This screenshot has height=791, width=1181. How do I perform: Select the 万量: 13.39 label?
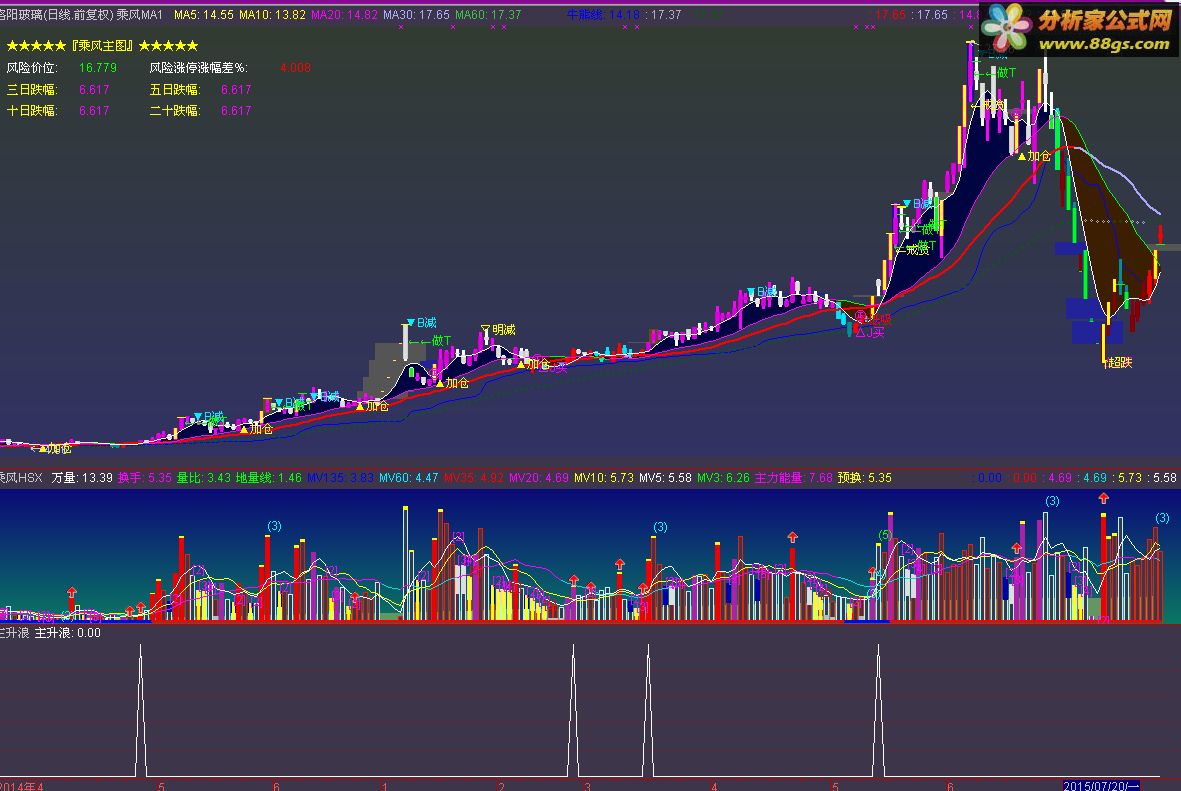[x=82, y=478]
